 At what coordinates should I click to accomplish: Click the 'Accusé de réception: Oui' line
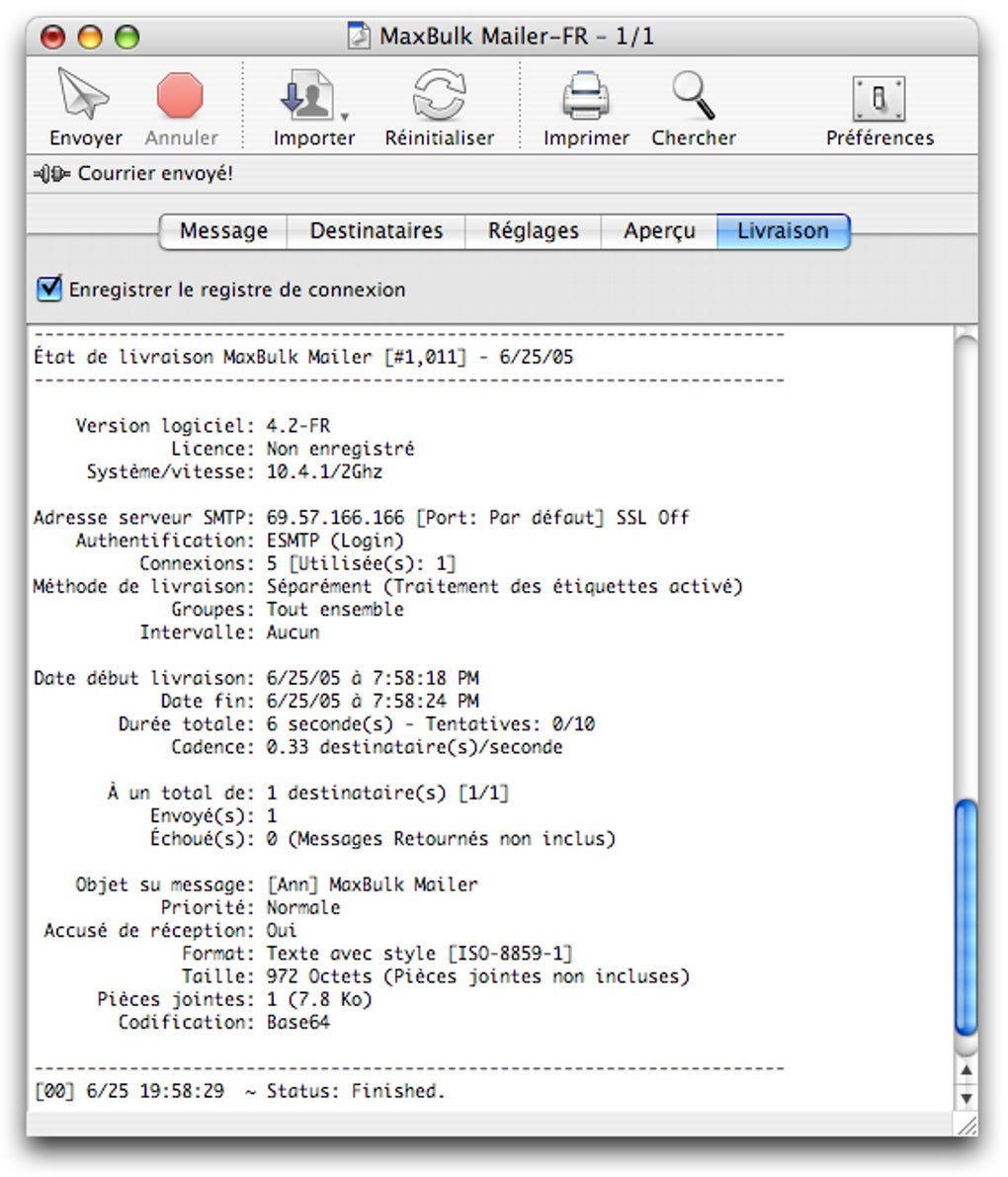170,930
